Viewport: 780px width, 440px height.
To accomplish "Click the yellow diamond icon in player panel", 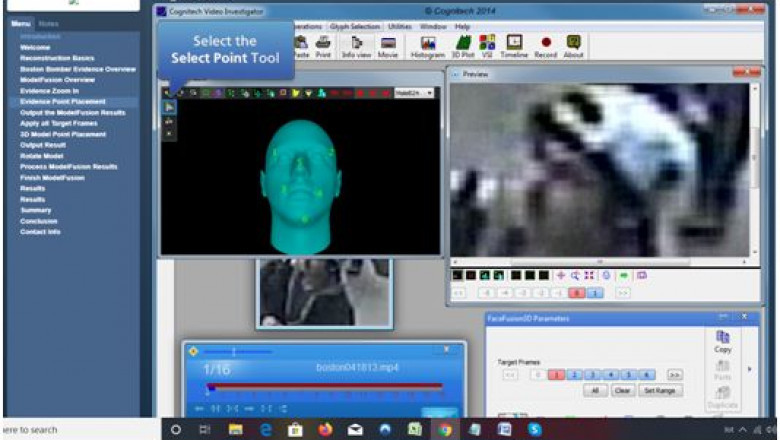I will click(194, 352).
